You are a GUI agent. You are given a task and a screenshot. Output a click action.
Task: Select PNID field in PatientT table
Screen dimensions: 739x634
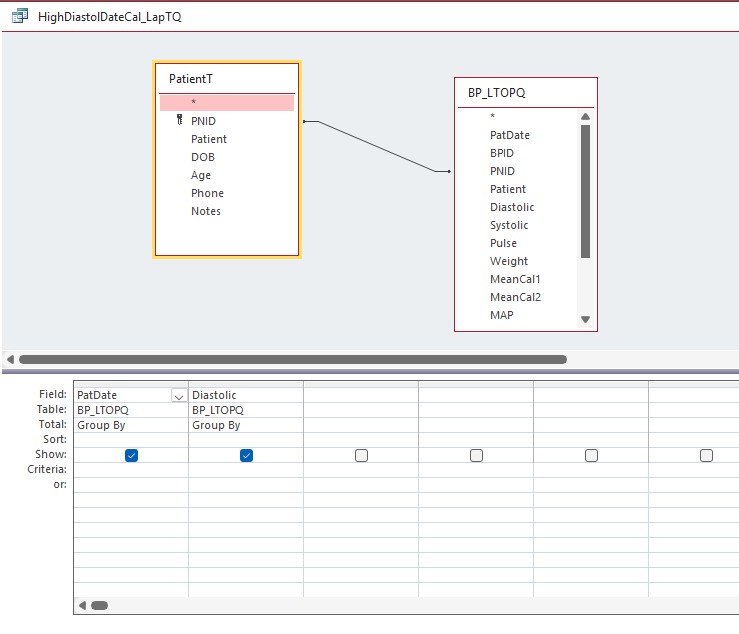[203, 121]
